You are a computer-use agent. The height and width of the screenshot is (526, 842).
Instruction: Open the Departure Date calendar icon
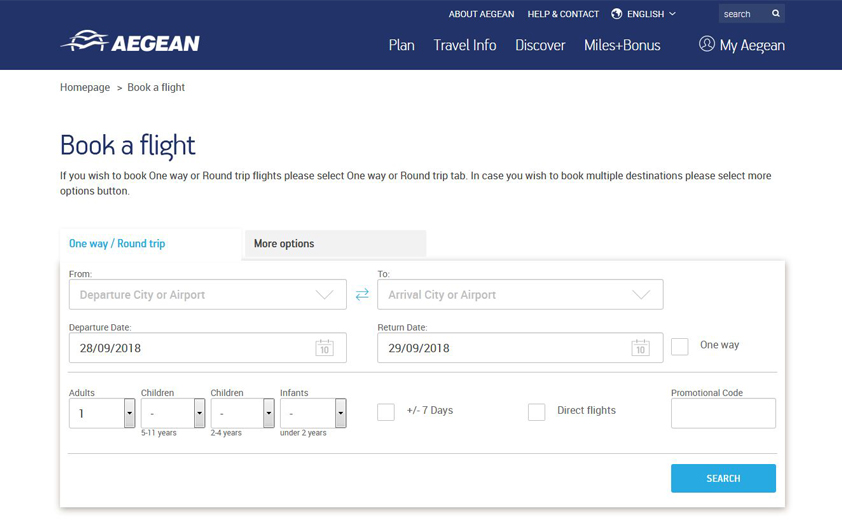[x=324, y=348]
